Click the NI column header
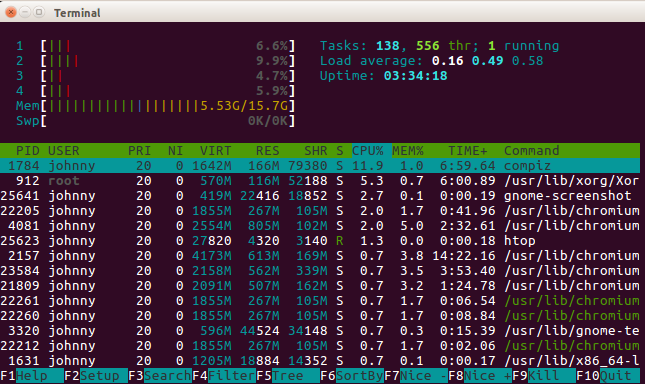The height and width of the screenshot is (384, 645). coord(175,151)
